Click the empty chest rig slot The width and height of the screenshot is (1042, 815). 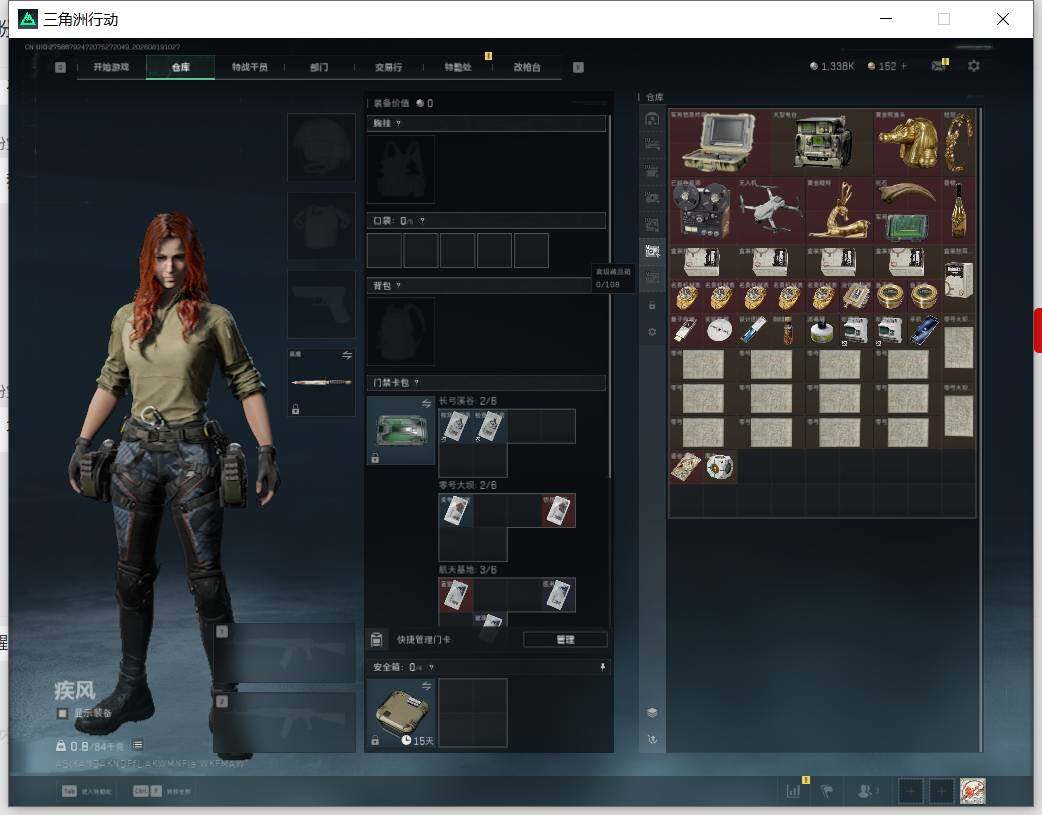[401, 169]
